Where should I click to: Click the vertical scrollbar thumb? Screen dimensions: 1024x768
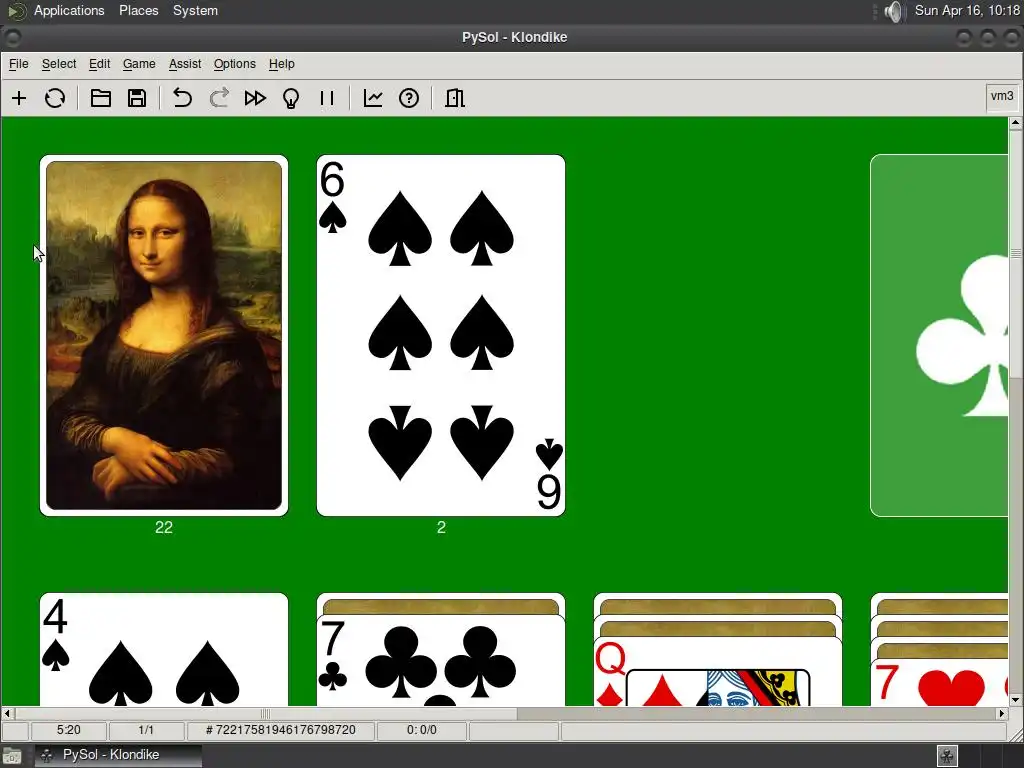pyautogui.click(x=1016, y=253)
